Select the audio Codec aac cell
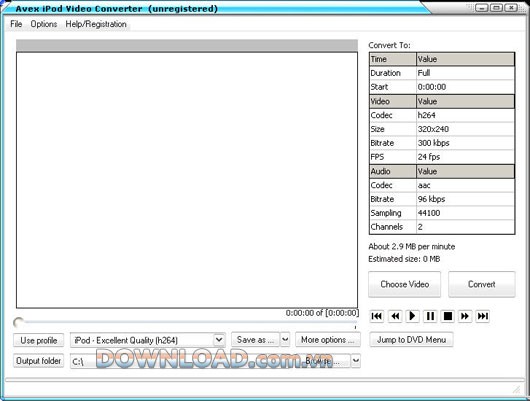Image resolution: width=530 pixels, height=401 pixels. [x=465, y=185]
